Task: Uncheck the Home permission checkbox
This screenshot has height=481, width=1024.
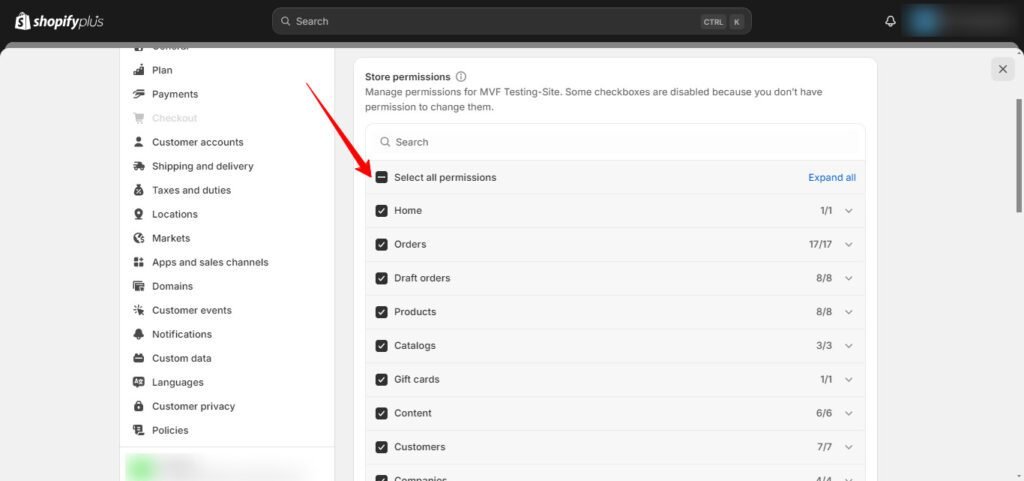Action: point(381,211)
